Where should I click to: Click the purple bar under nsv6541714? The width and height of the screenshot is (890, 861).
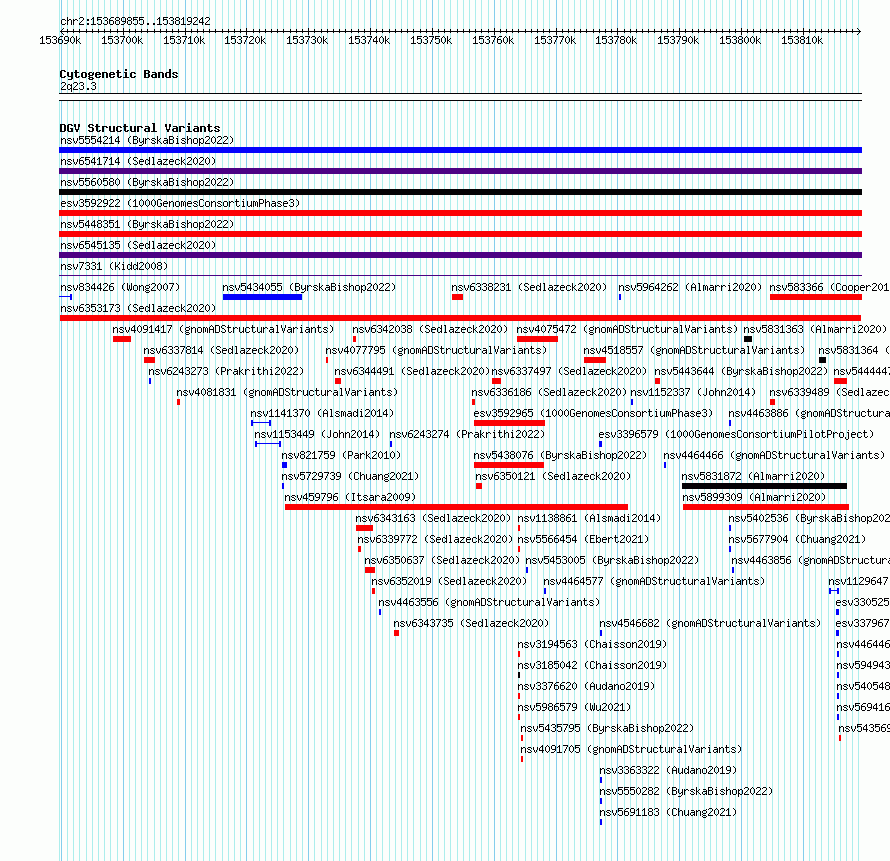click(x=460, y=171)
